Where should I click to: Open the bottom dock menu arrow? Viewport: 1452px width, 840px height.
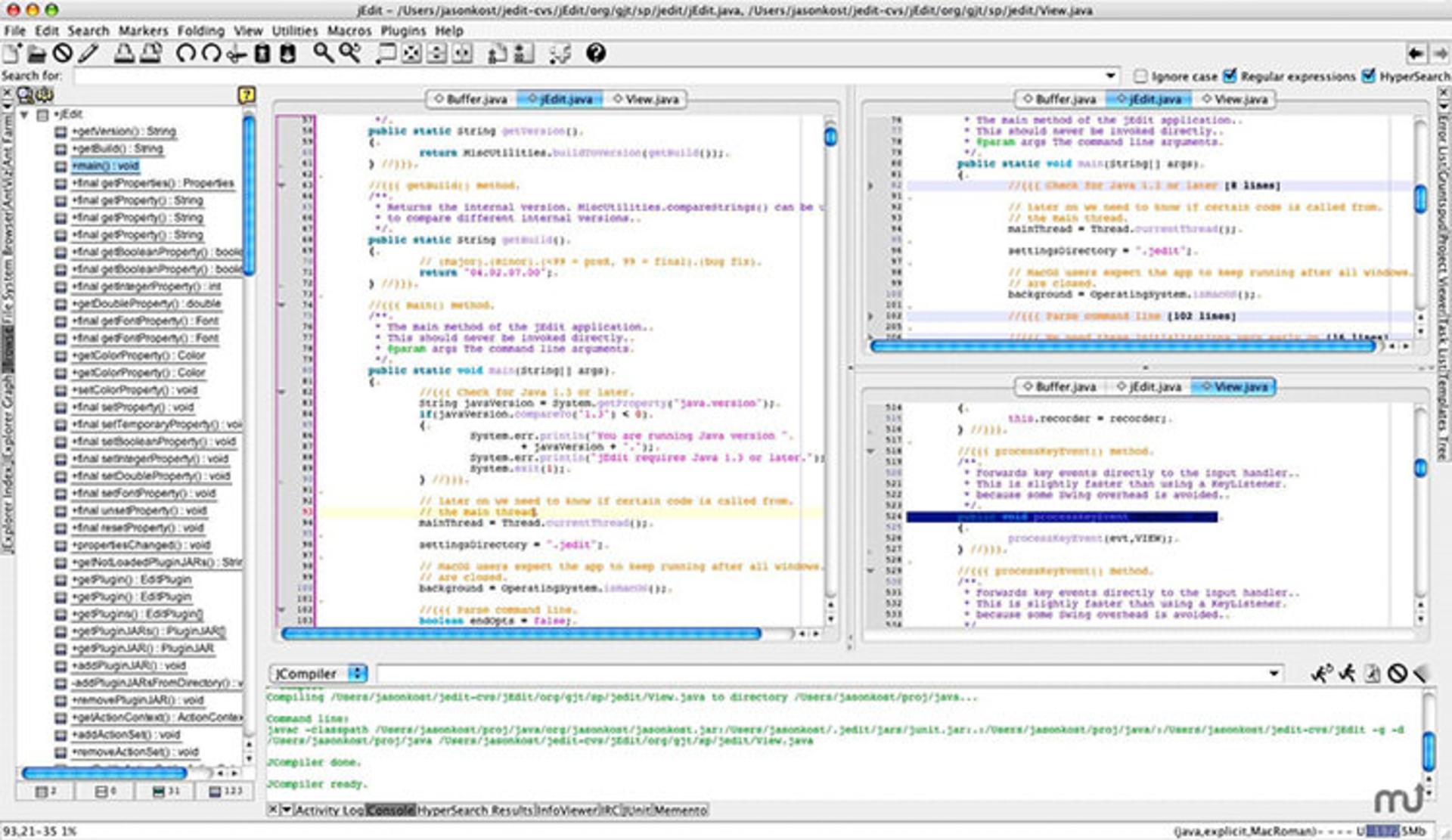(x=286, y=810)
